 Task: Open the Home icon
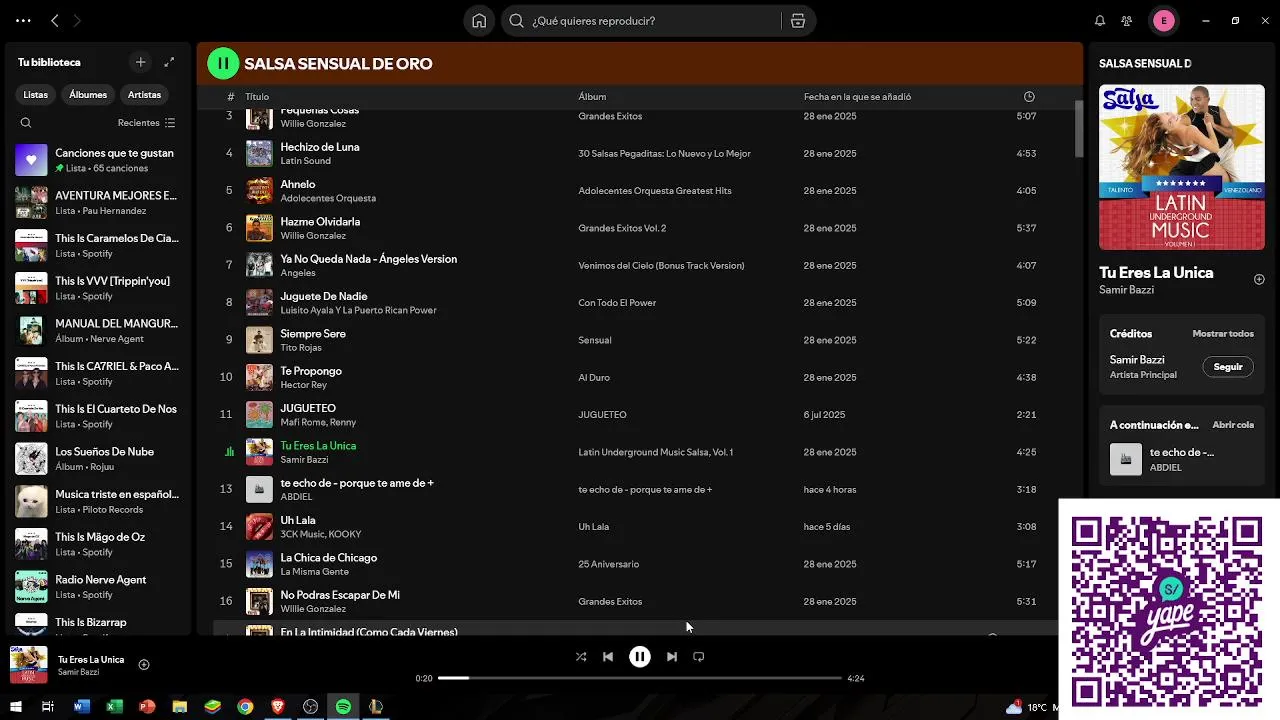pos(479,20)
